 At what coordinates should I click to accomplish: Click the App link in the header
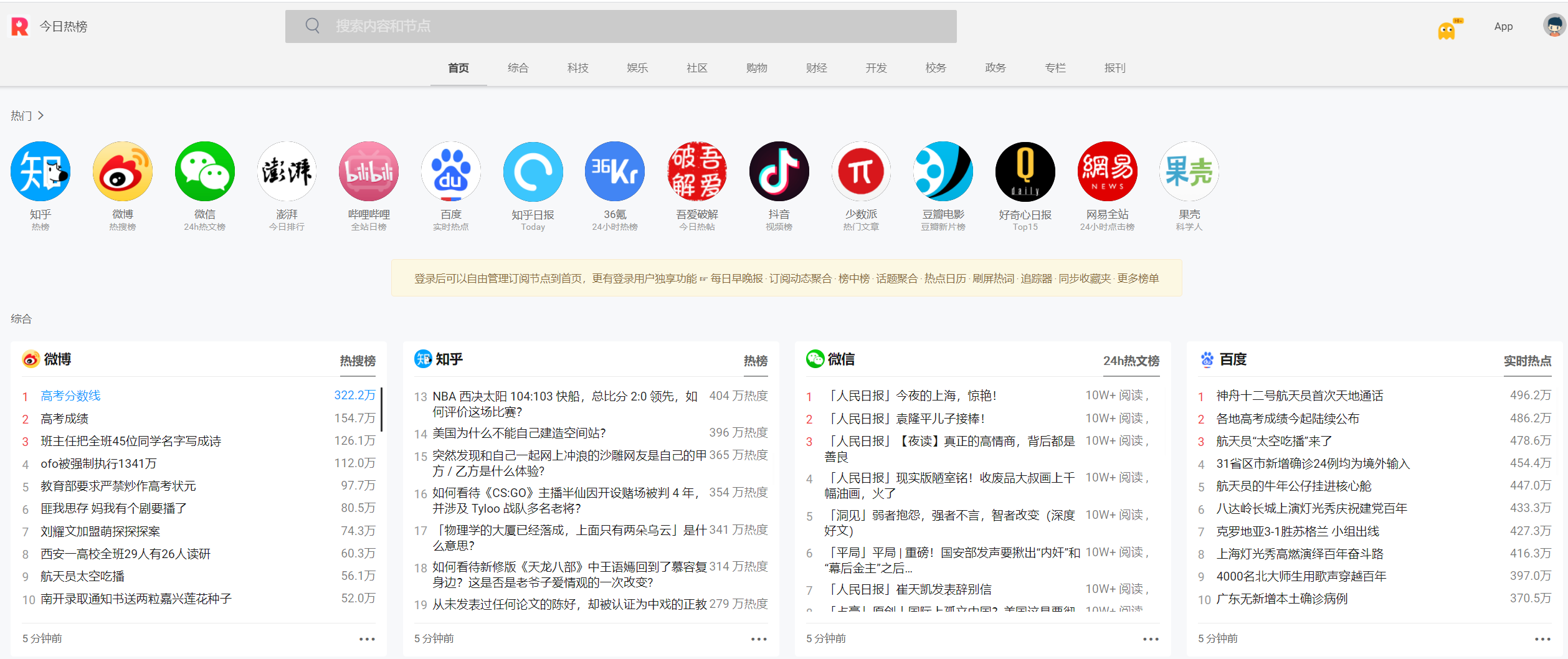(1503, 26)
